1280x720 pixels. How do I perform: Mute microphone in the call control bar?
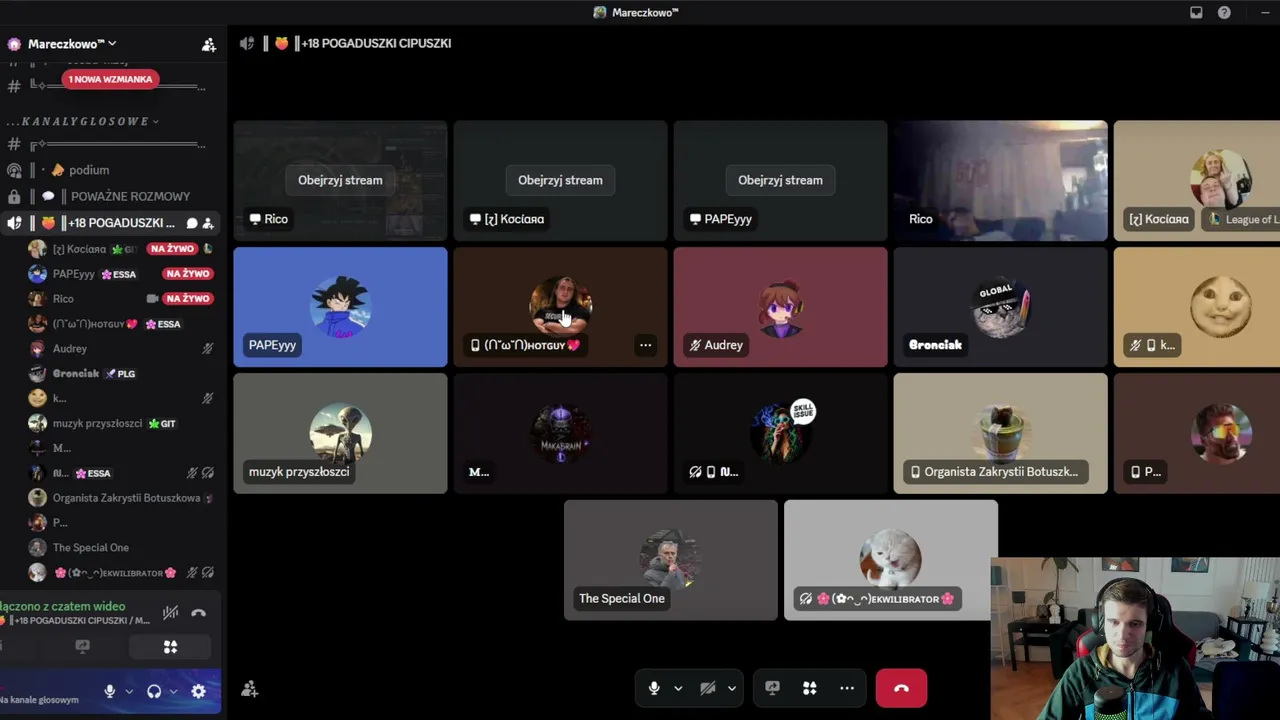654,688
